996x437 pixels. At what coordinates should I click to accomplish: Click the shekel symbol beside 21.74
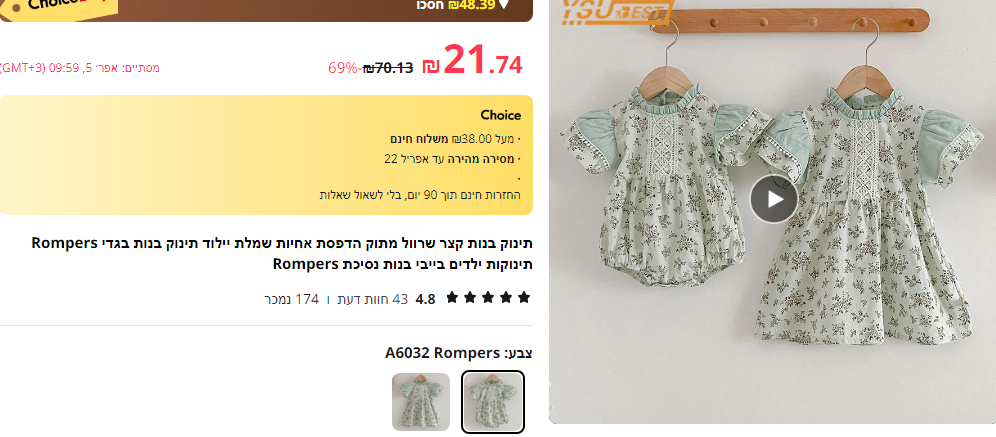tap(431, 67)
